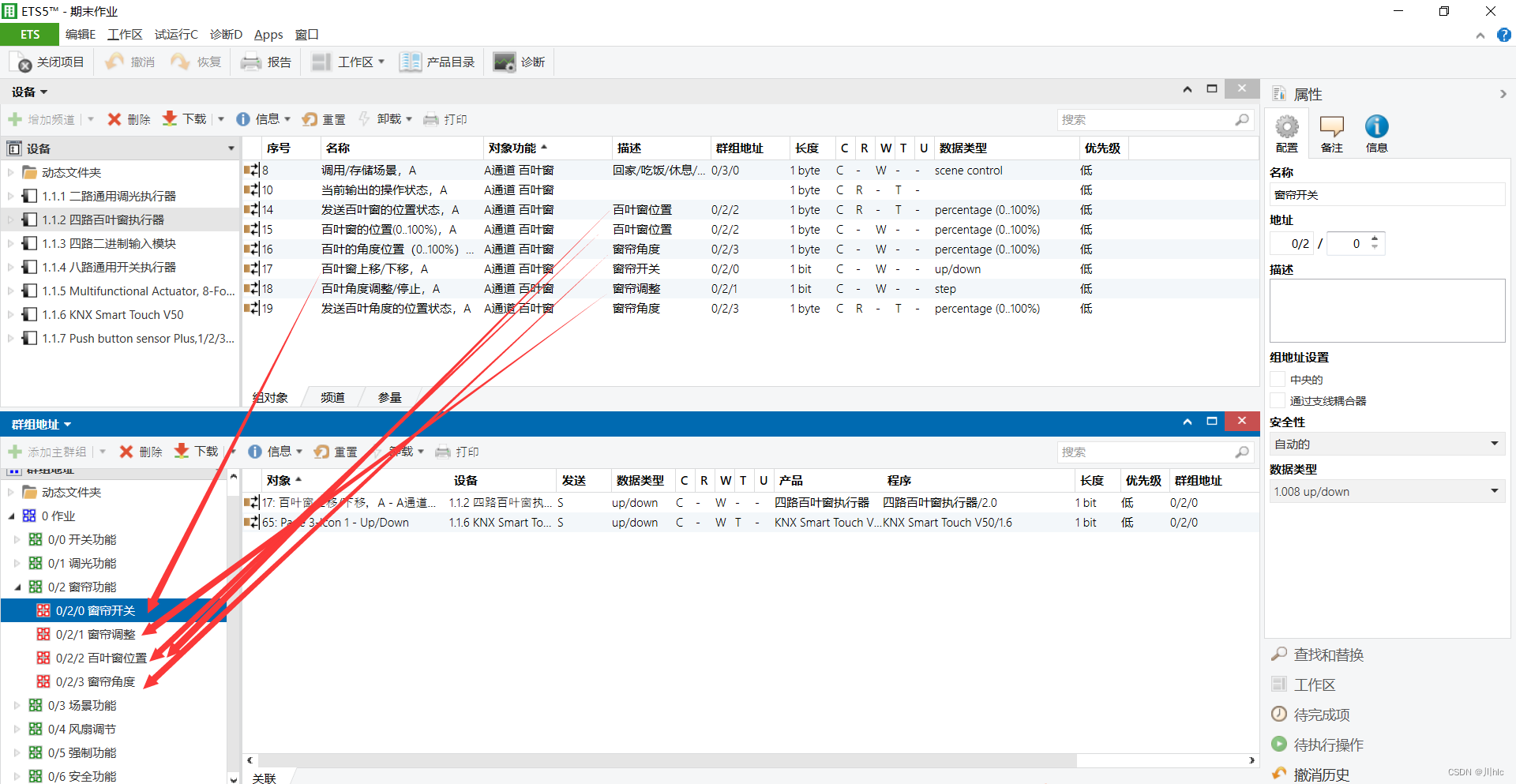This screenshot has height=784, width=1516.
Task: Open the 诊断 diagnostics toolbar icon
Action: (x=504, y=62)
